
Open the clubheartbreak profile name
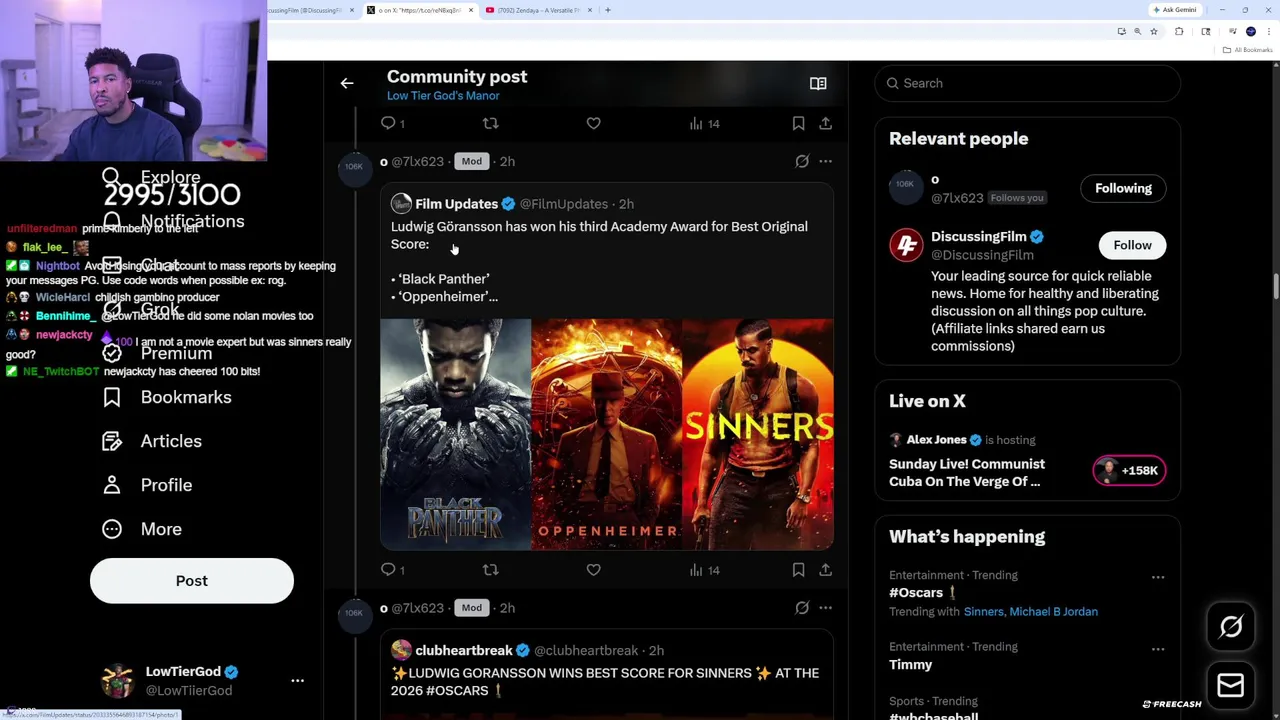point(463,651)
